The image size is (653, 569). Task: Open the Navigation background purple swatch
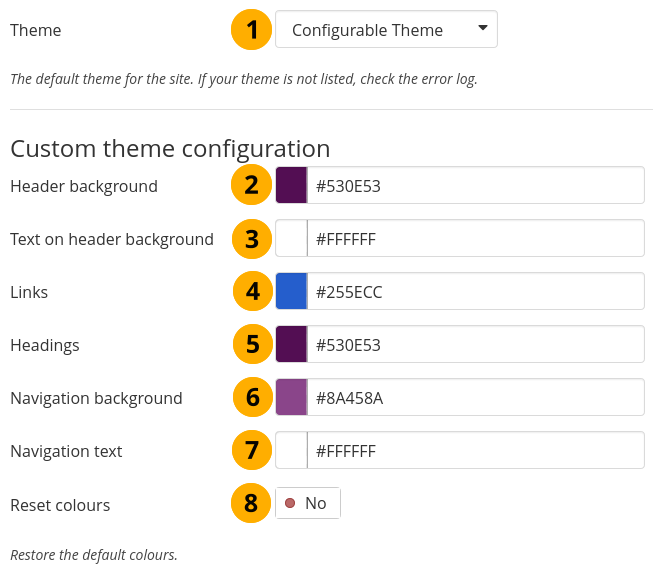click(291, 398)
